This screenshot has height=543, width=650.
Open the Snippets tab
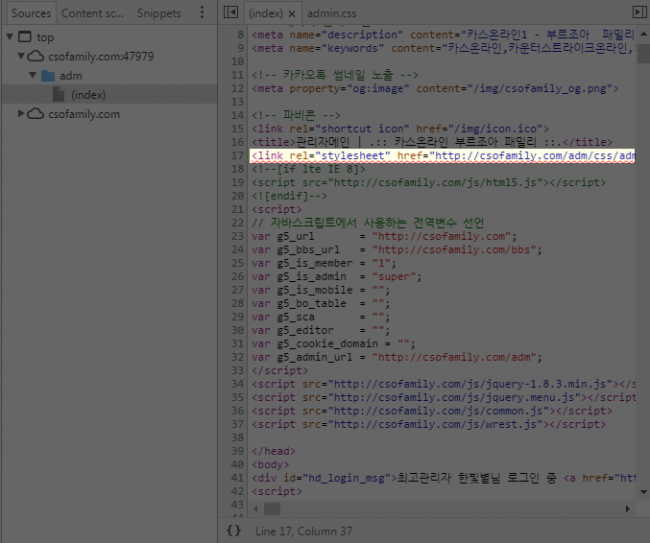(x=159, y=13)
